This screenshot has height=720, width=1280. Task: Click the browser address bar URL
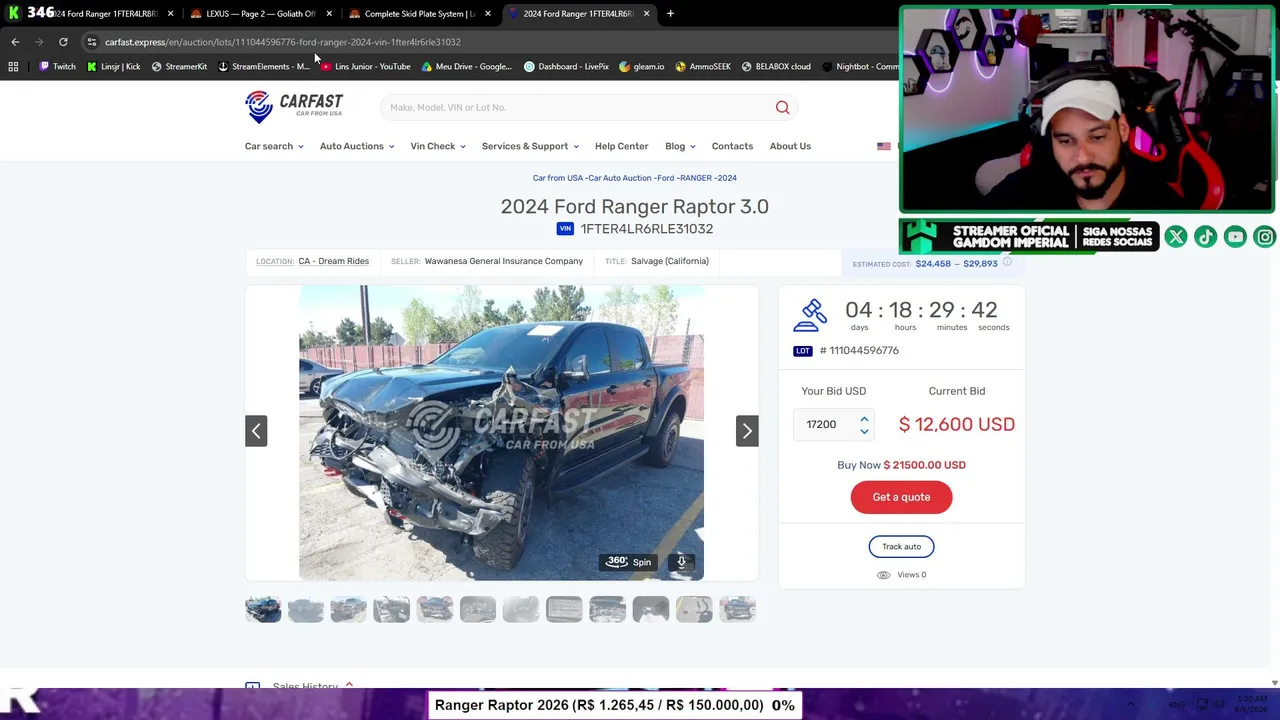(283, 42)
